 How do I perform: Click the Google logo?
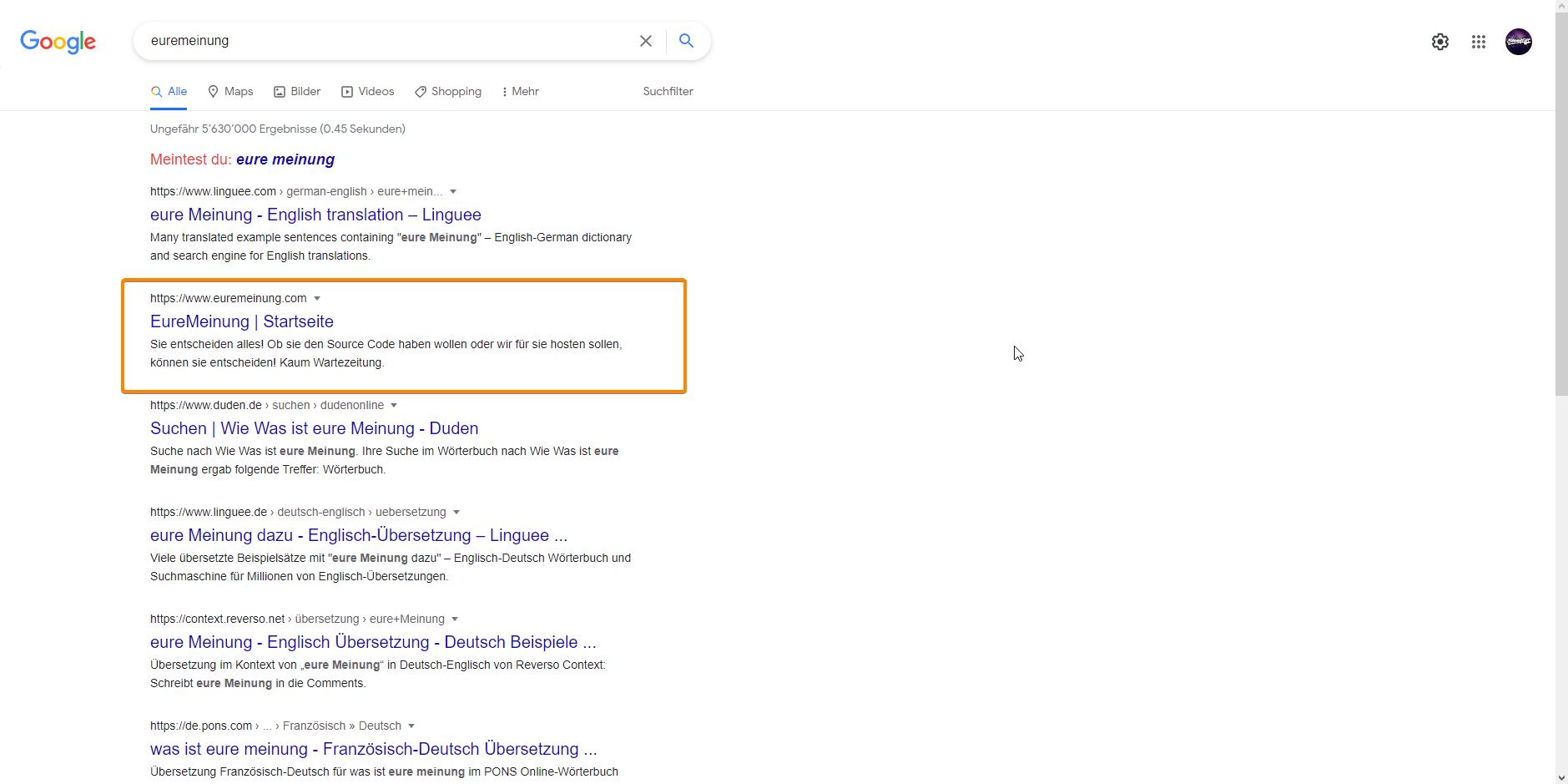[x=58, y=41]
